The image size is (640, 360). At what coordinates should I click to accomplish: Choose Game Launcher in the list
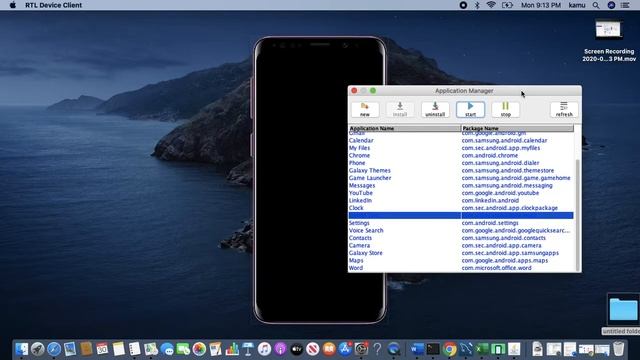point(461,178)
